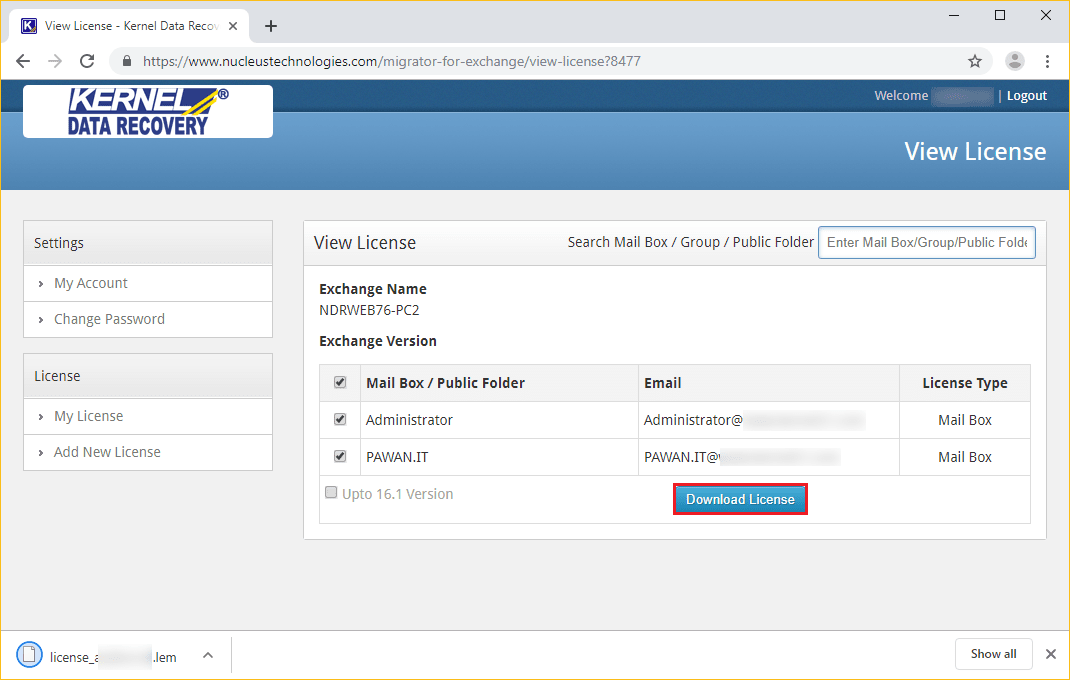Open the Chrome profile avatar icon

1015,61
